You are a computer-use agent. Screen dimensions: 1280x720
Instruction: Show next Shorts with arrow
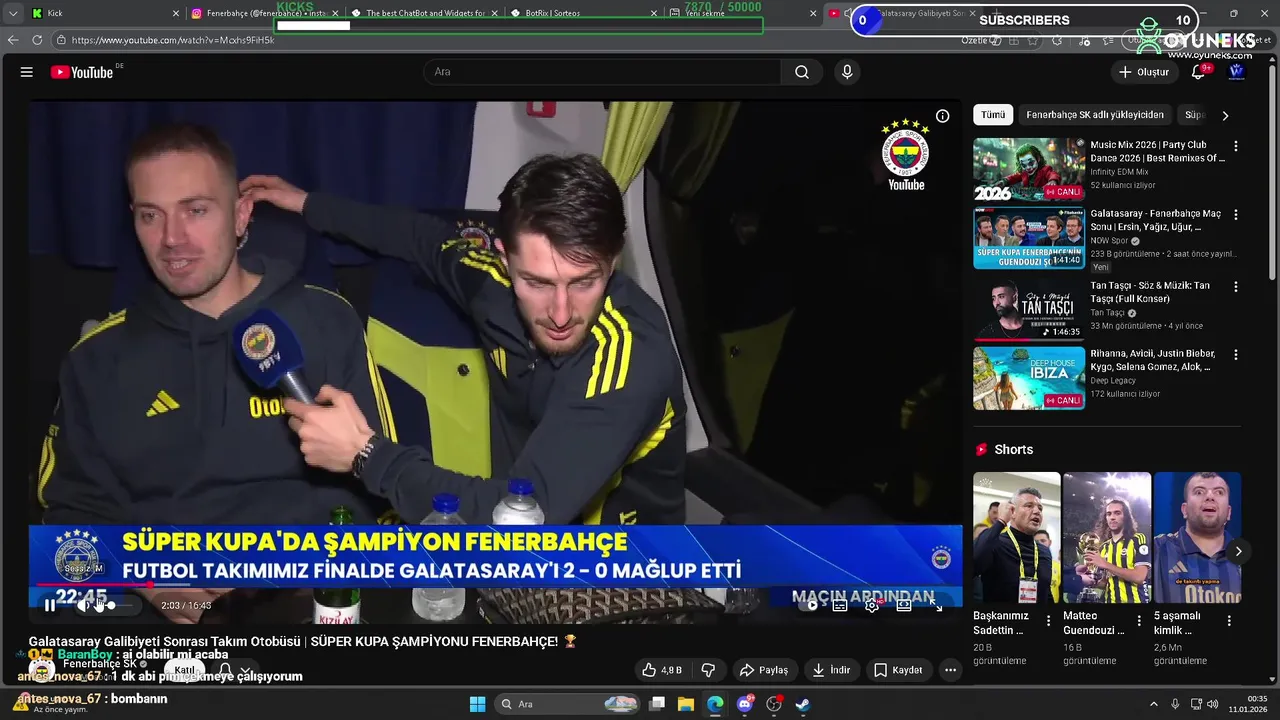pyautogui.click(x=1238, y=551)
